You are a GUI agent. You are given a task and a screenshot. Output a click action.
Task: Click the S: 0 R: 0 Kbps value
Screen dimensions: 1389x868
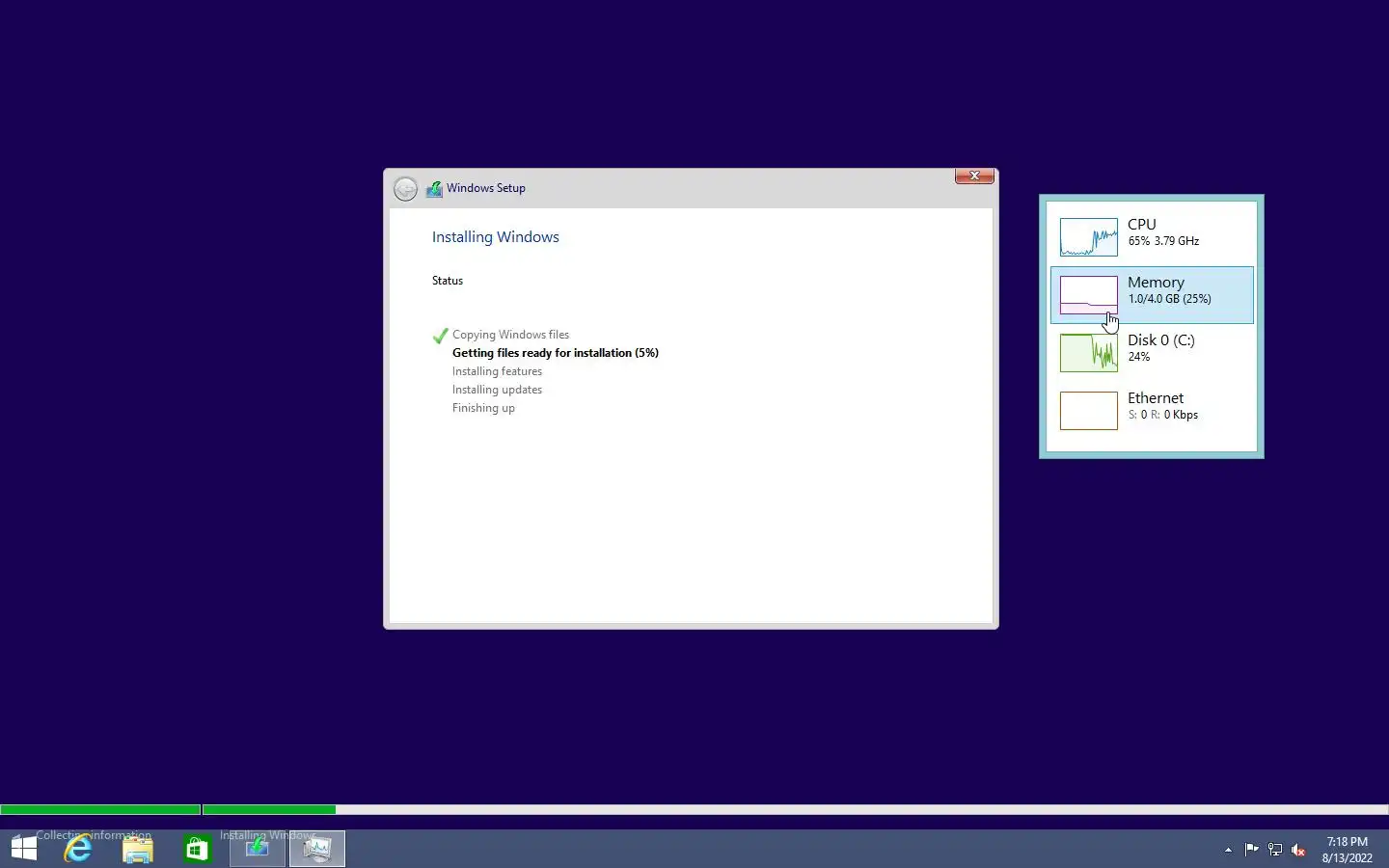pos(1163,415)
